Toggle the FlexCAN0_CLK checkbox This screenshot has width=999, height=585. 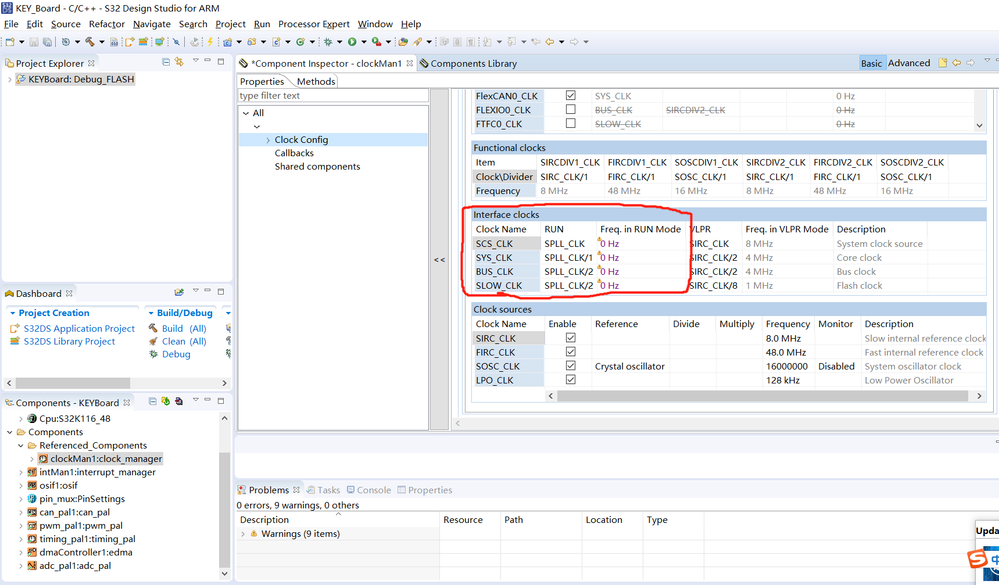click(x=571, y=96)
